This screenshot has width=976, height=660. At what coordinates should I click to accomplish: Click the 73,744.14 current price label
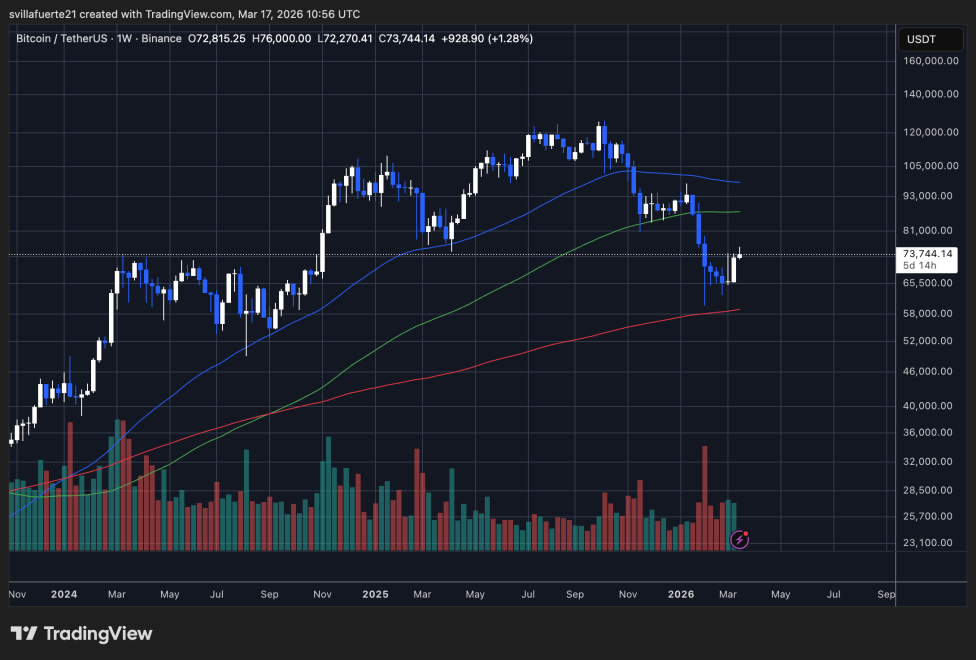(926, 253)
